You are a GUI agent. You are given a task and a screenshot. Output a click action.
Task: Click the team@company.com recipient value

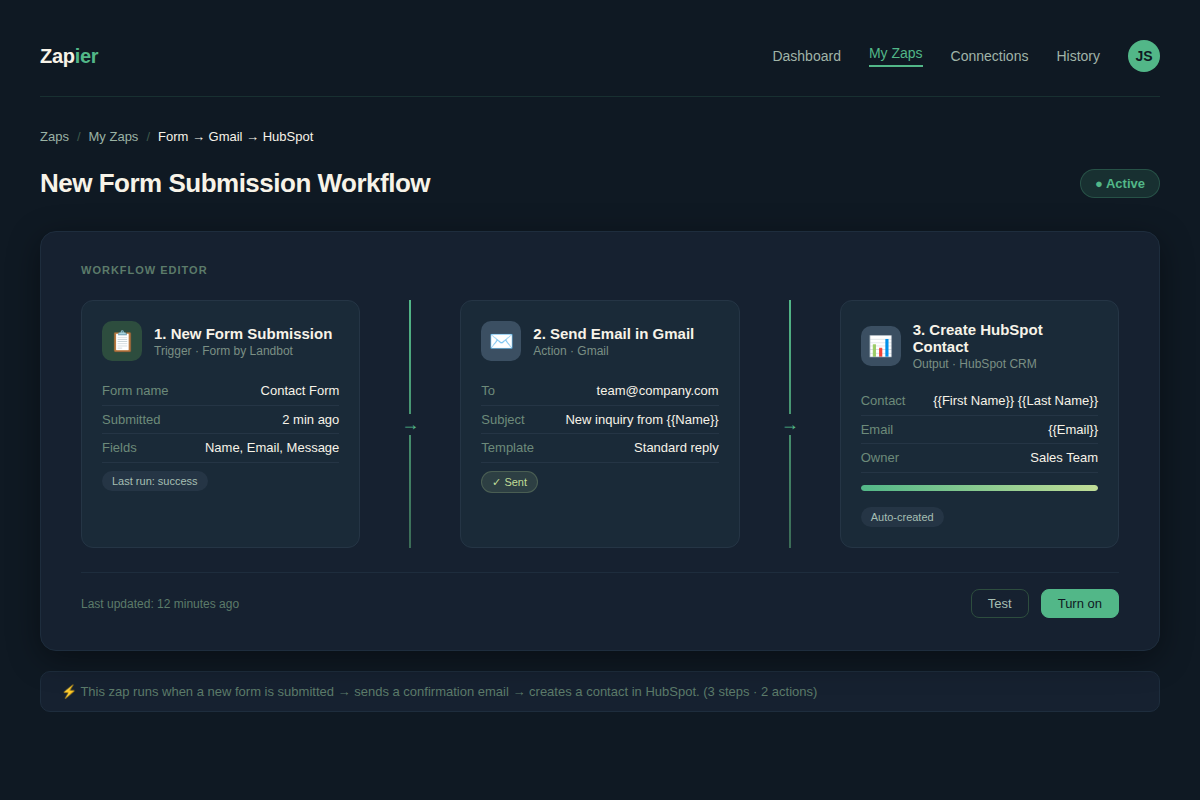coord(658,391)
